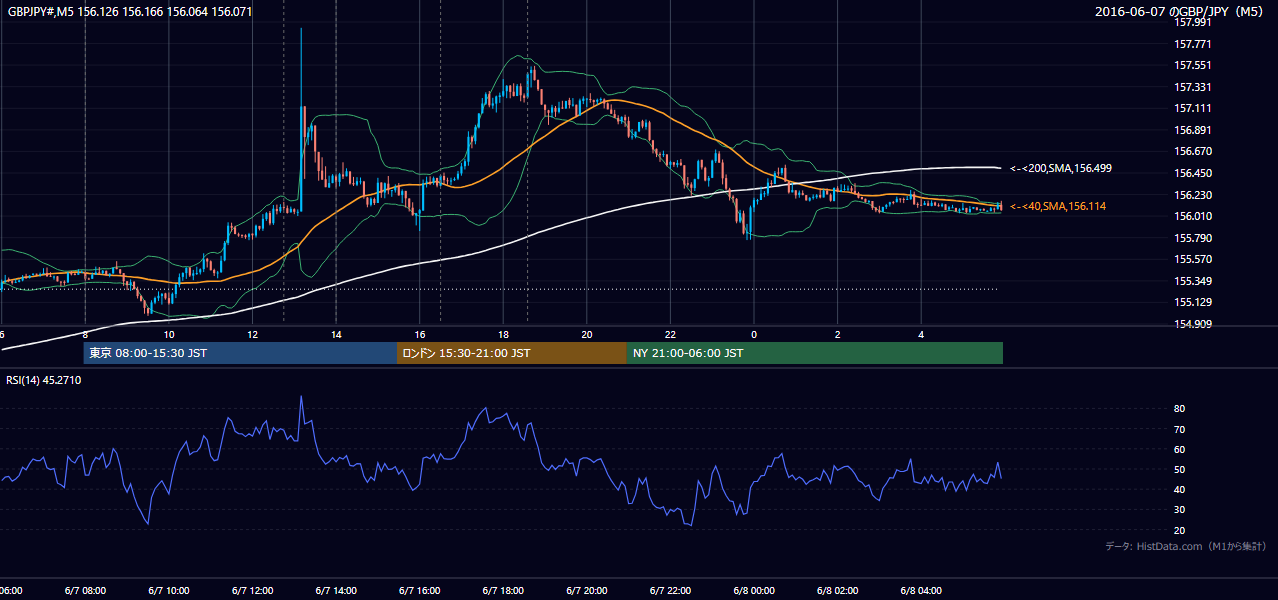Click price level 155.570 on axis
Screen dimensions: 1278x600
coord(1193,259)
